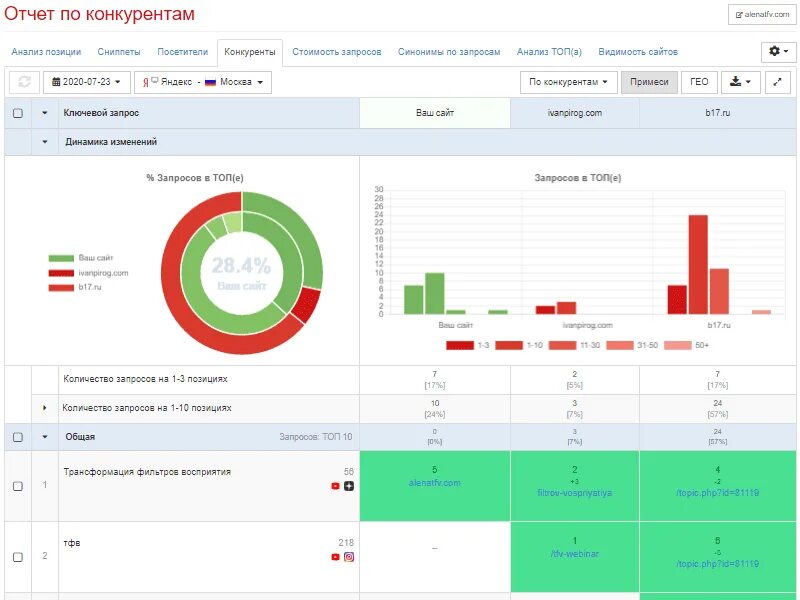Screen dimensions: 800x600
Task: Collapse the Общая group arrow
Action: coord(45,437)
